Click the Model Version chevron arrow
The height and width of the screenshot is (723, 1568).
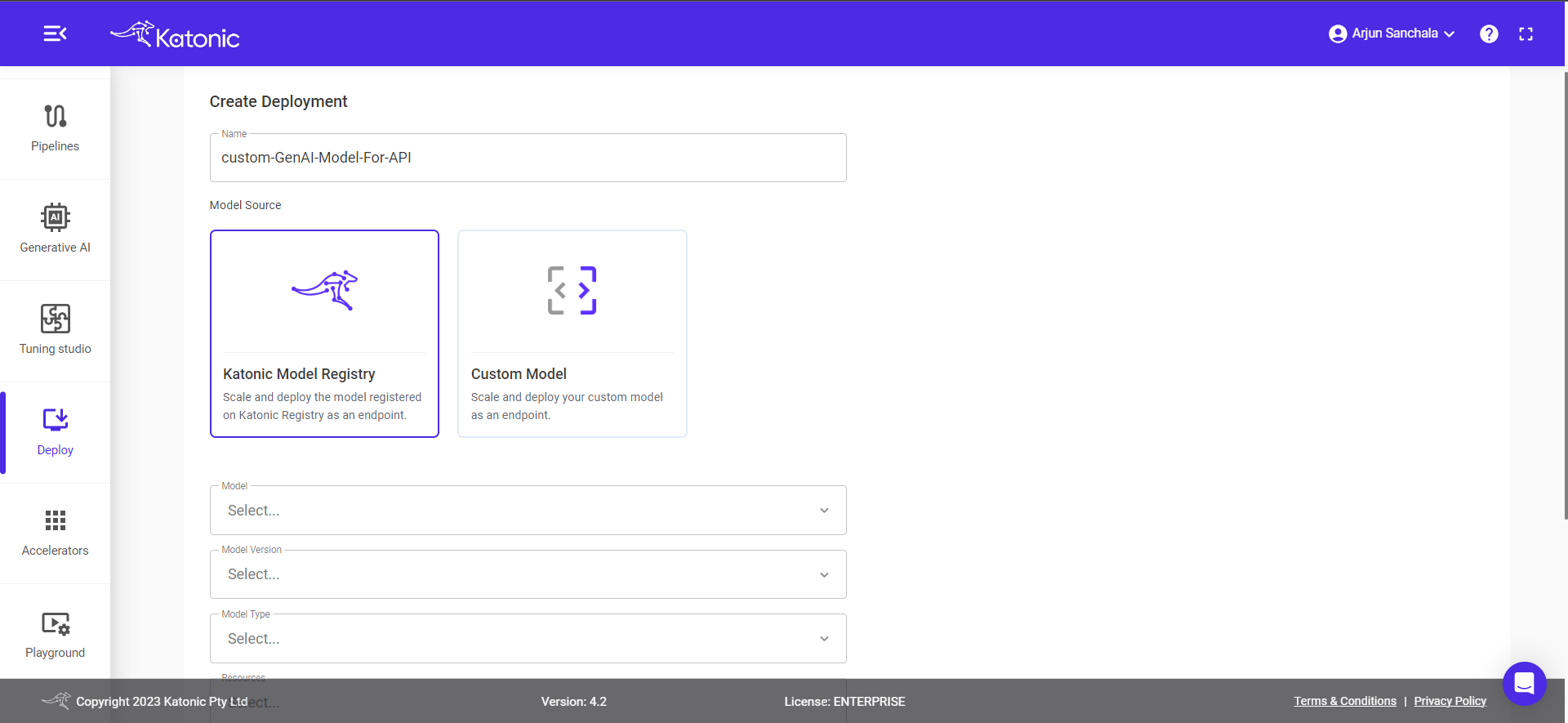pyautogui.click(x=824, y=575)
